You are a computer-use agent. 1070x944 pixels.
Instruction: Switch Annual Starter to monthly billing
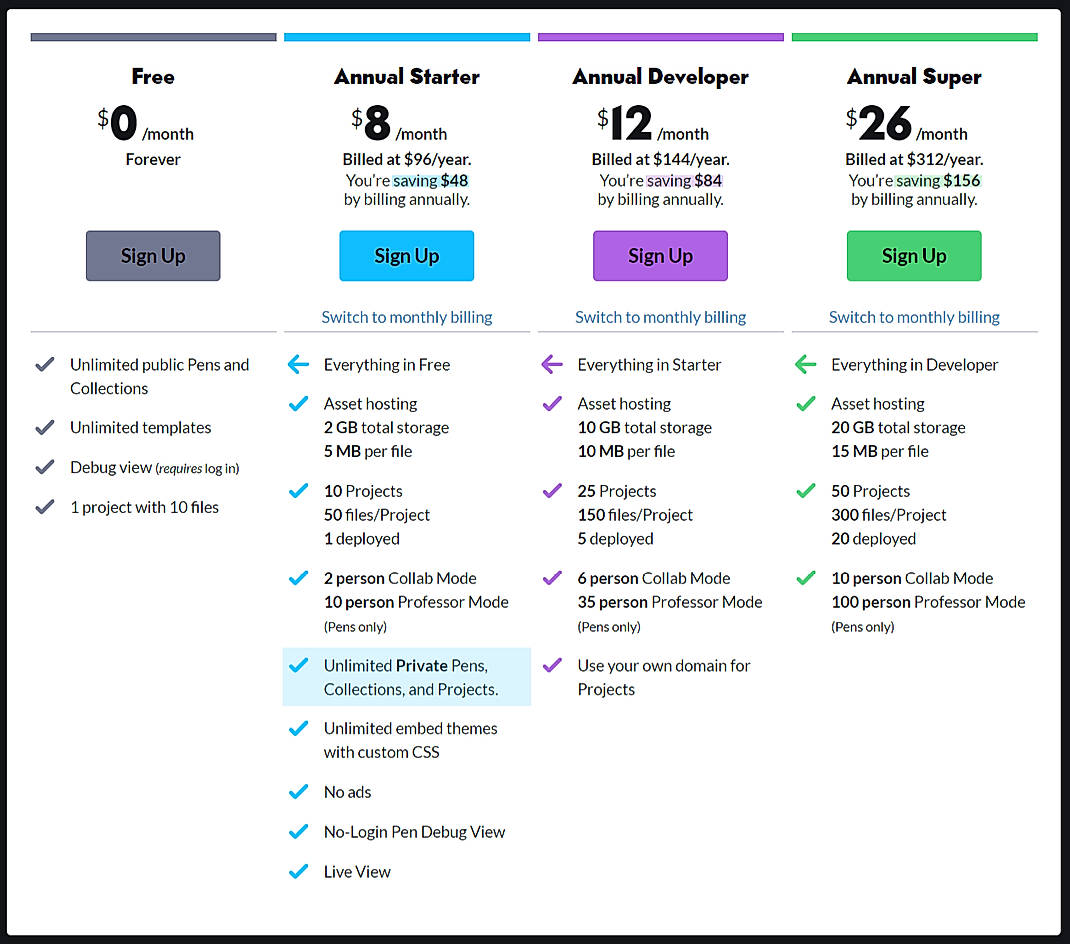click(406, 316)
